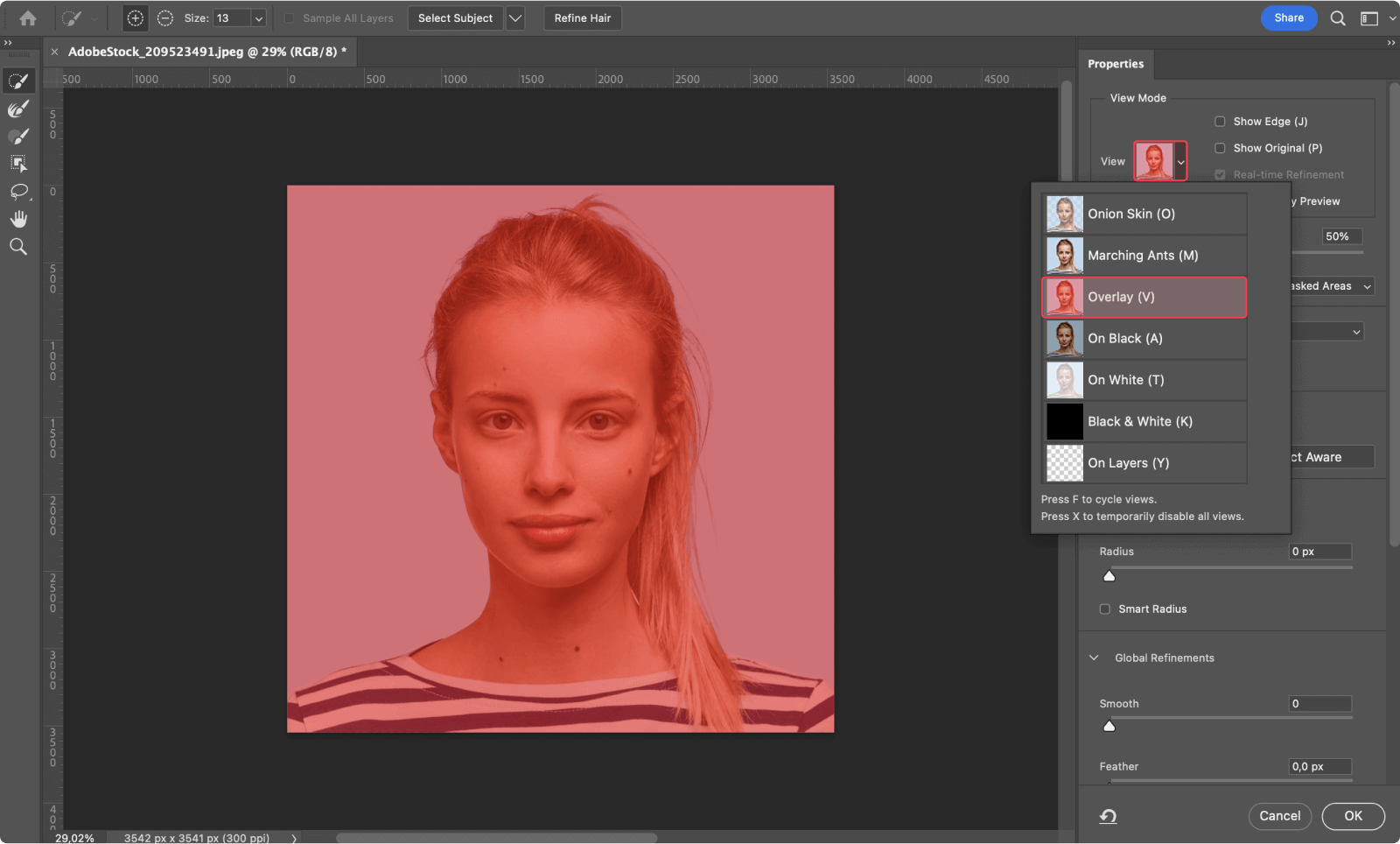Select the Lasso tool
The image size is (1400, 844).
18,191
